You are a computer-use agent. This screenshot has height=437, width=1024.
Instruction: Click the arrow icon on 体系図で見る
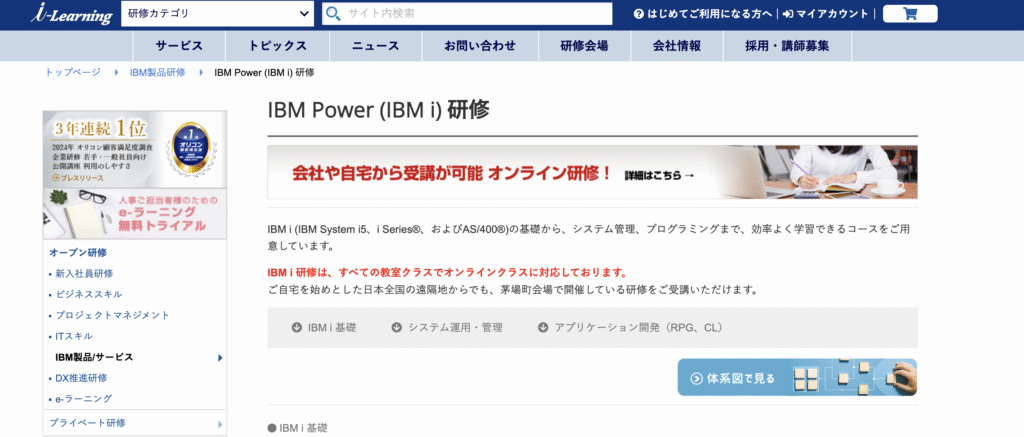click(696, 378)
